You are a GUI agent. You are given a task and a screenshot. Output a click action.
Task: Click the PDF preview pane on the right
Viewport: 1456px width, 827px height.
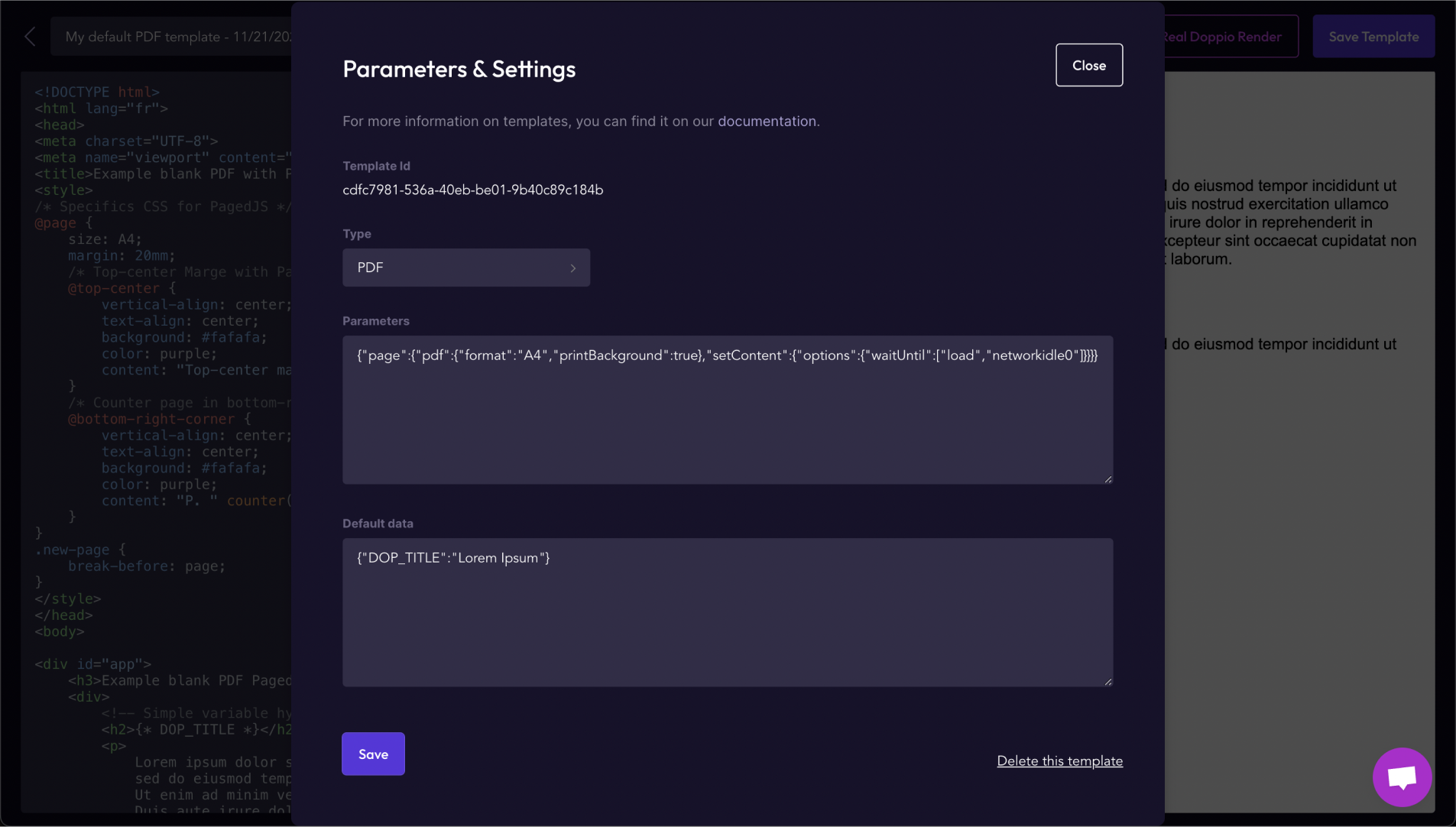coord(1299,459)
